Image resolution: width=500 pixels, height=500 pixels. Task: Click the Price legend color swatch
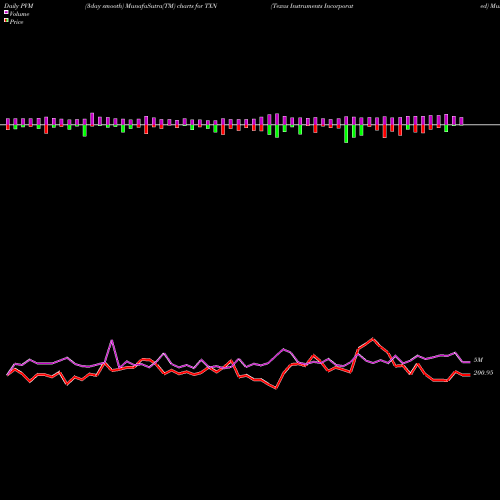click(x=6, y=21)
